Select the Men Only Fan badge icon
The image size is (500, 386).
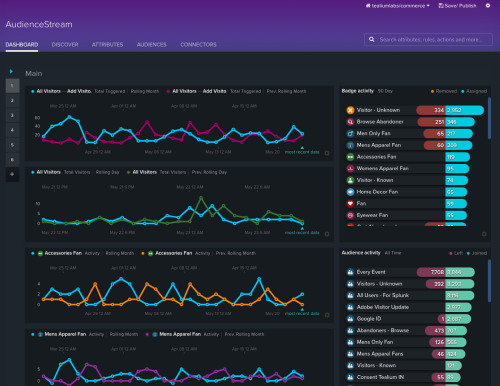point(350,133)
